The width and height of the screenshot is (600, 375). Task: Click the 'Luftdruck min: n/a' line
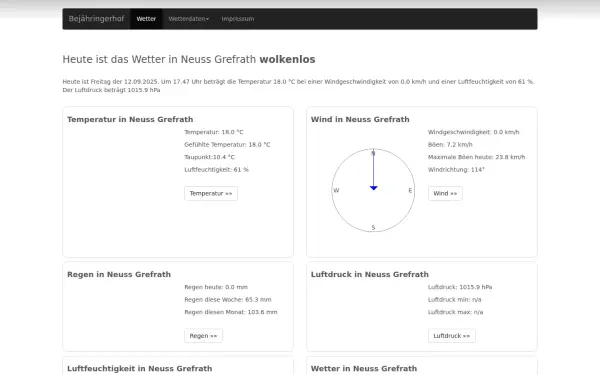(x=455, y=300)
